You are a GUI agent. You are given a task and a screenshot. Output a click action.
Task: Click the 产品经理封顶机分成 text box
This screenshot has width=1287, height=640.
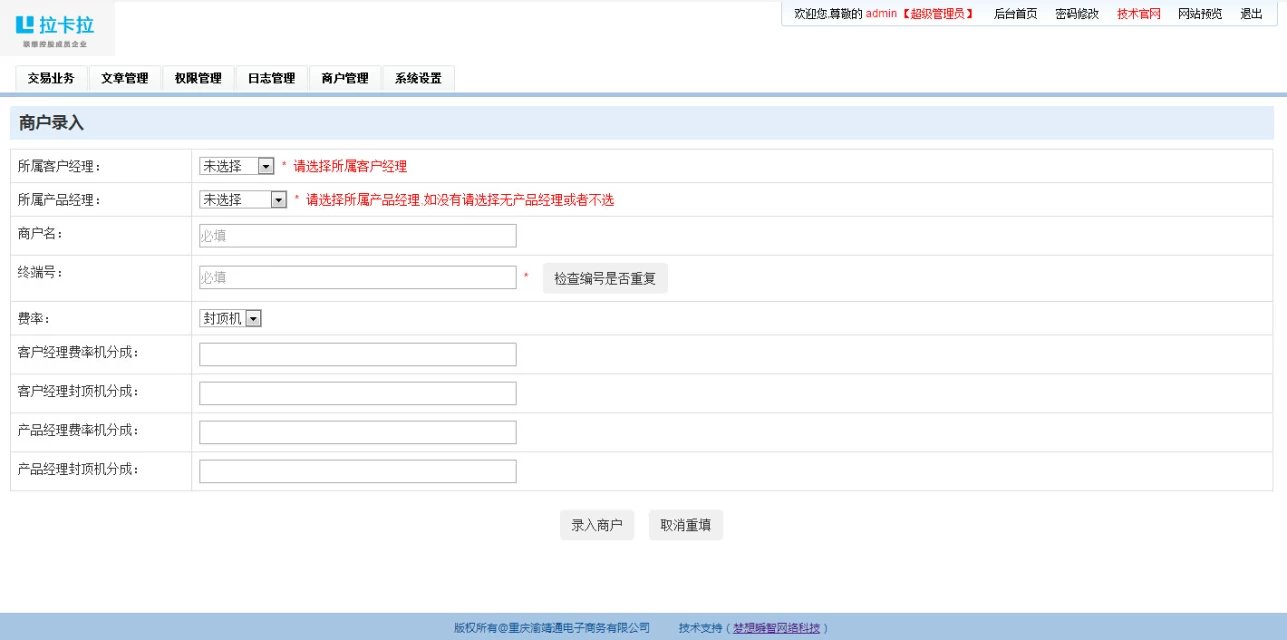point(358,471)
